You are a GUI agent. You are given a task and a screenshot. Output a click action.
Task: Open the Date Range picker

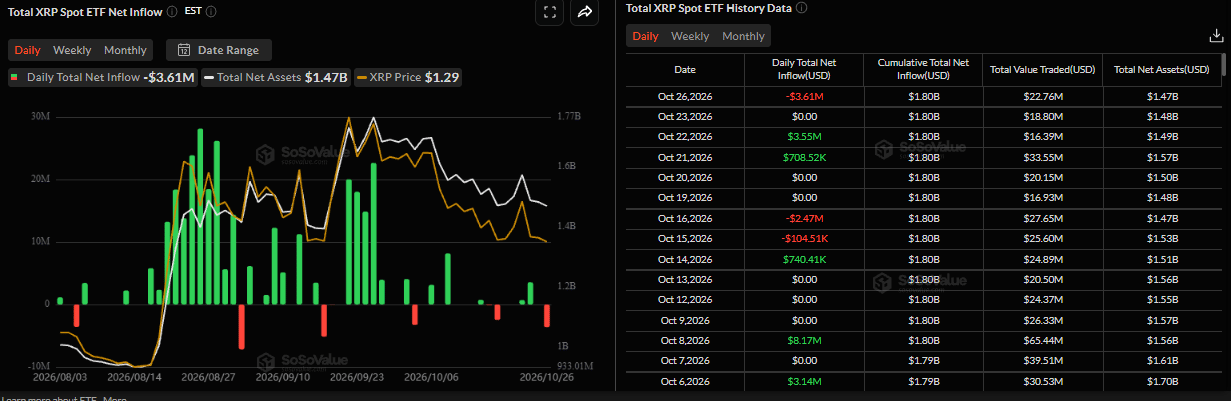tap(218, 50)
